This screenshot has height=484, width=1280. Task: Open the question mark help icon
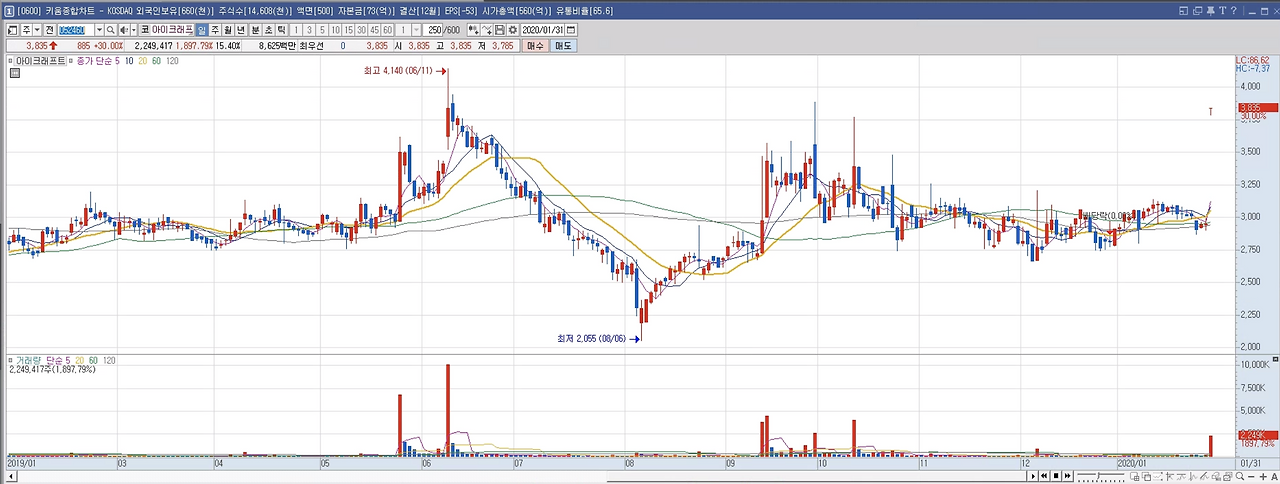pyautogui.click(x=1234, y=11)
